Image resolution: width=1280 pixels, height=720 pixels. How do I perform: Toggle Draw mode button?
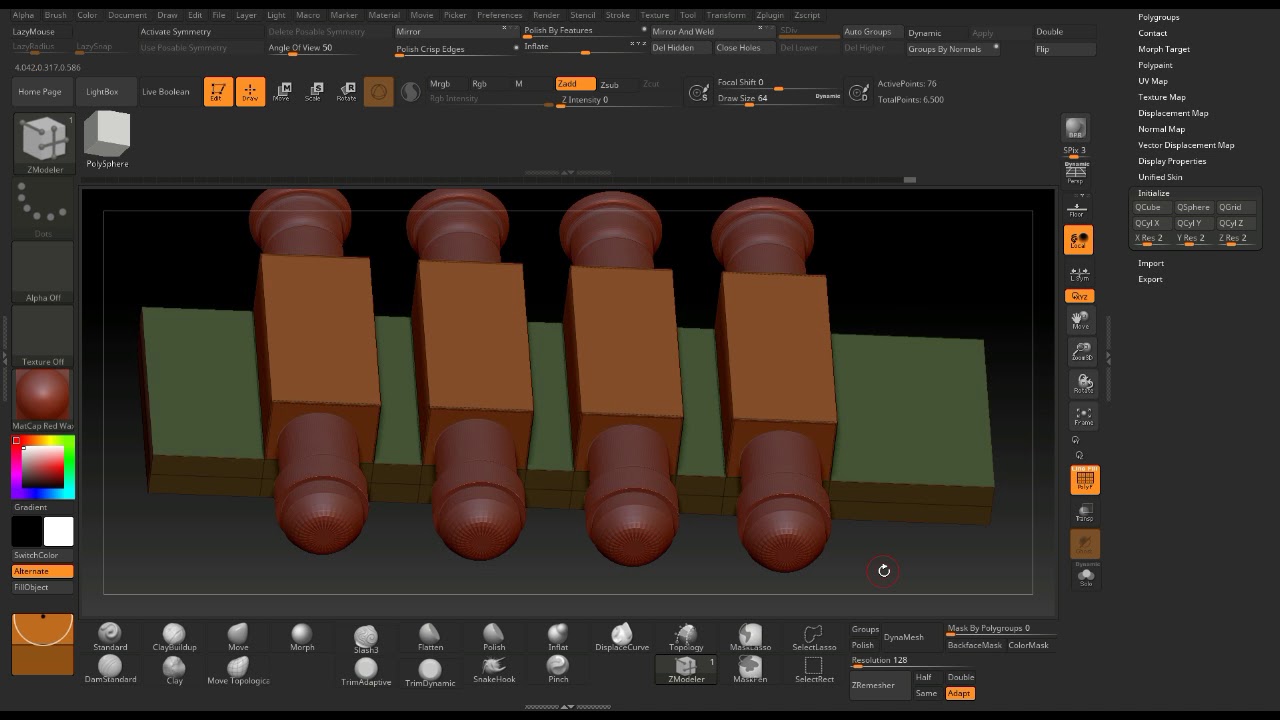pos(250,91)
